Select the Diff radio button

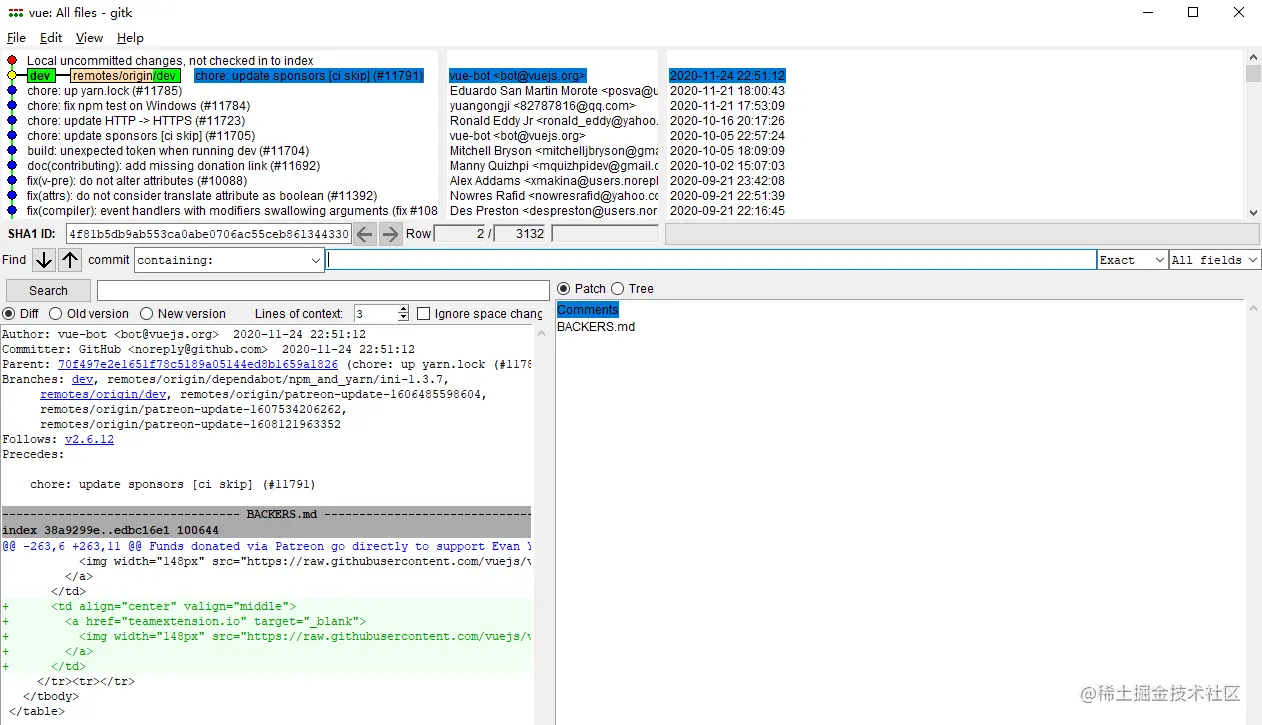(x=10, y=314)
